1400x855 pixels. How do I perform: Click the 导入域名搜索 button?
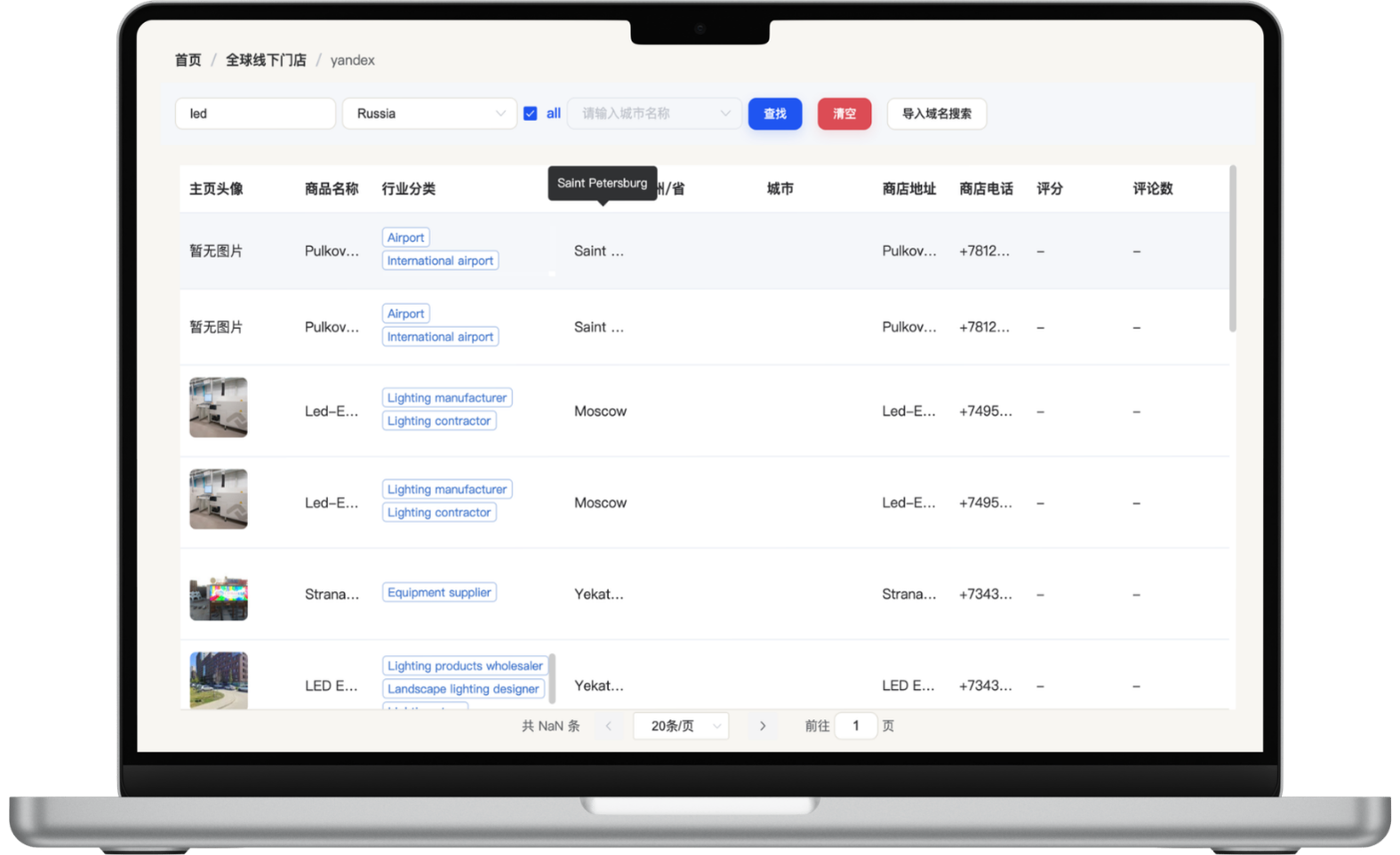tap(937, 114)
